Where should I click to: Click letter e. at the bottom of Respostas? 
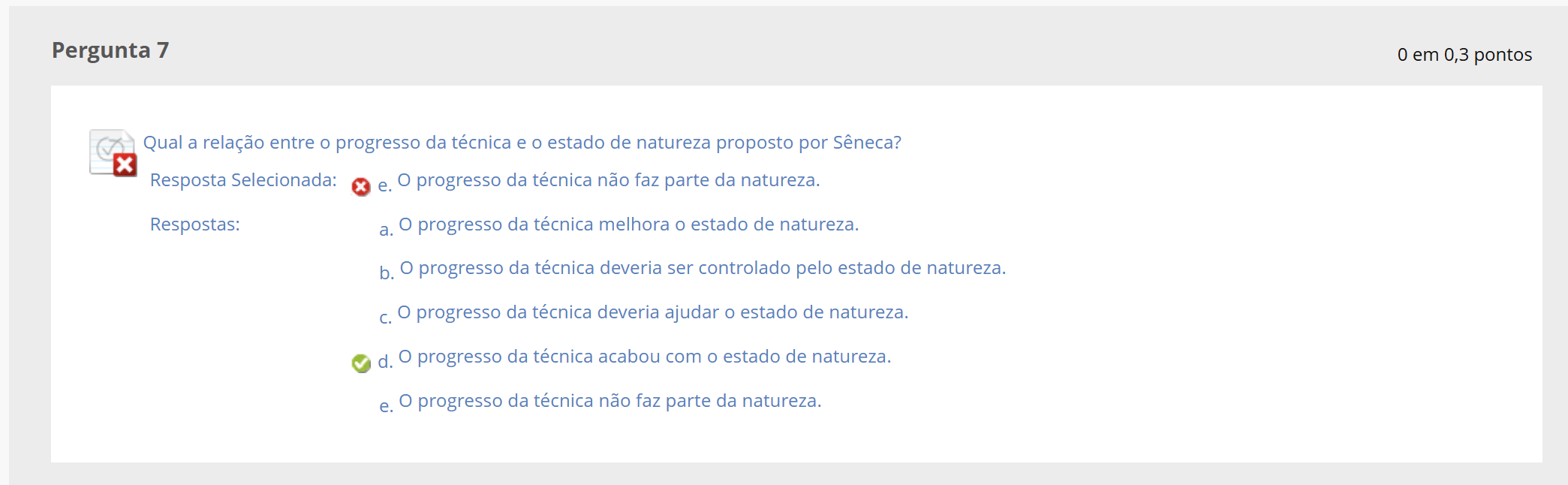click(x=386, y=406)
